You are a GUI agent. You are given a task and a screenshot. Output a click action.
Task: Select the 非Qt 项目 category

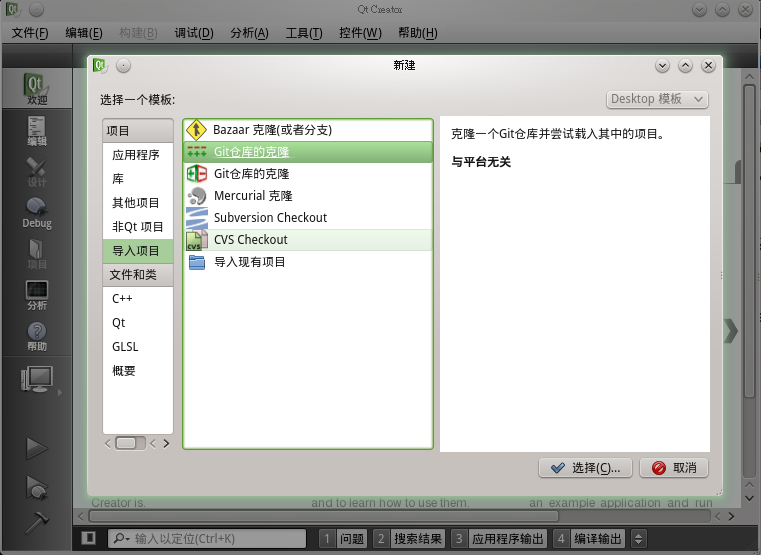click(x=138, y=227)
